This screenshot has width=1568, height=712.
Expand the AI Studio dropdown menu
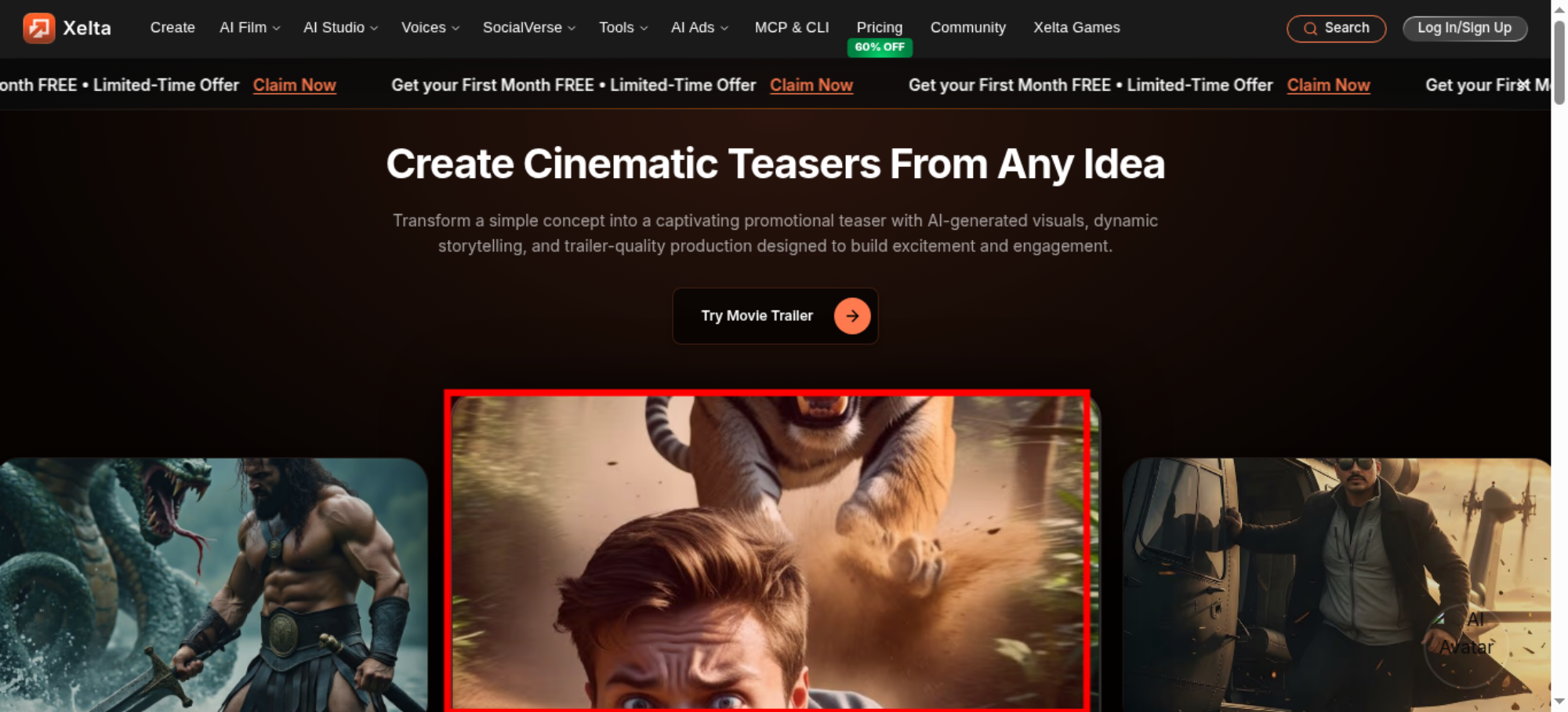(340, 27)
